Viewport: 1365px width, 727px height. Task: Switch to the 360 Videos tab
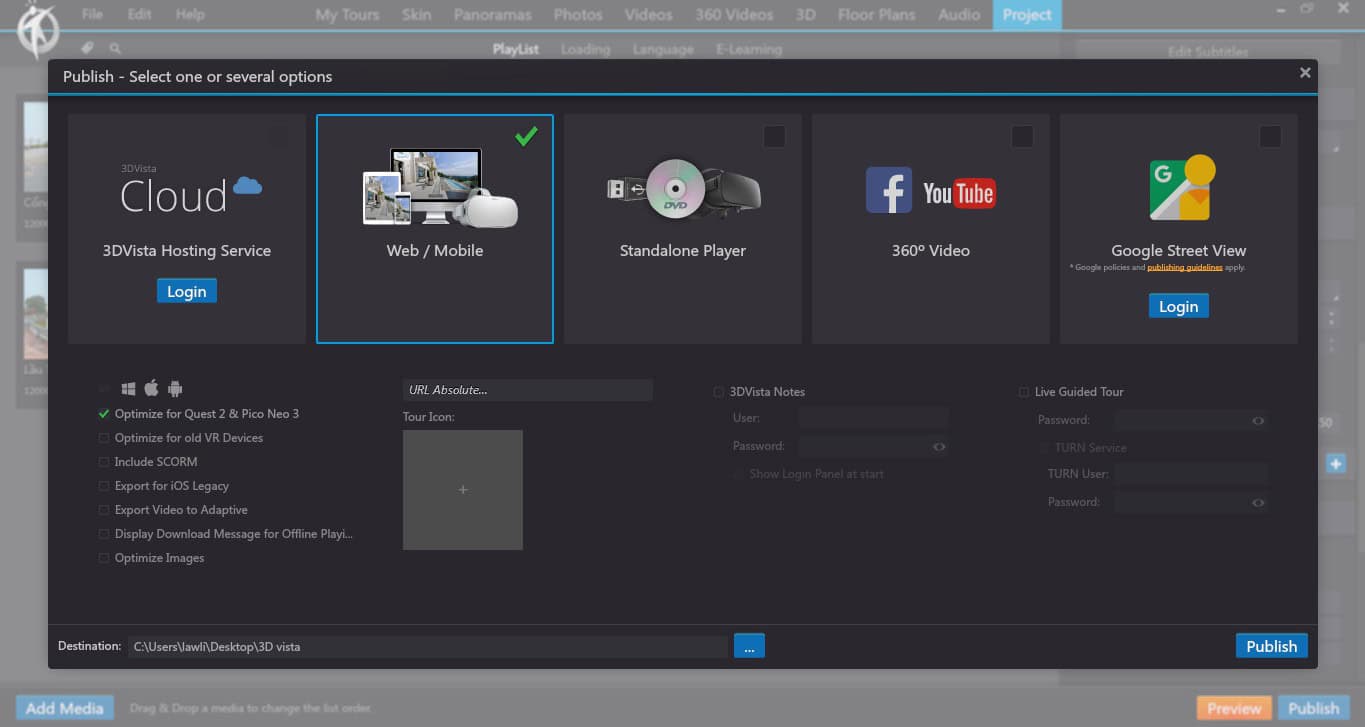click(x=735, y=15)
